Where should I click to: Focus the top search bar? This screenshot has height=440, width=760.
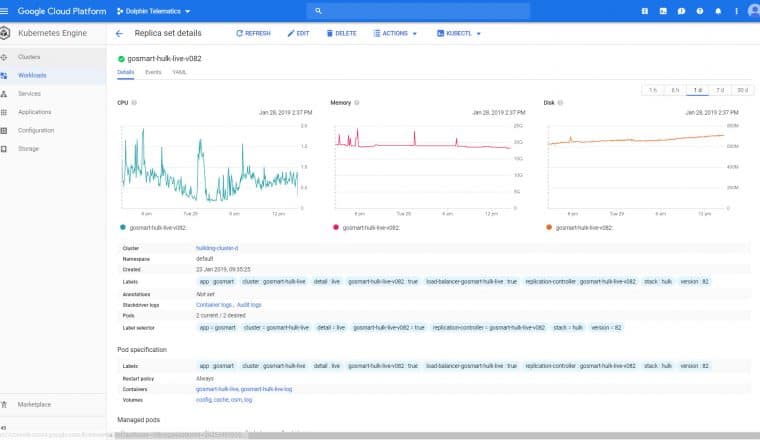pos(418,11)
